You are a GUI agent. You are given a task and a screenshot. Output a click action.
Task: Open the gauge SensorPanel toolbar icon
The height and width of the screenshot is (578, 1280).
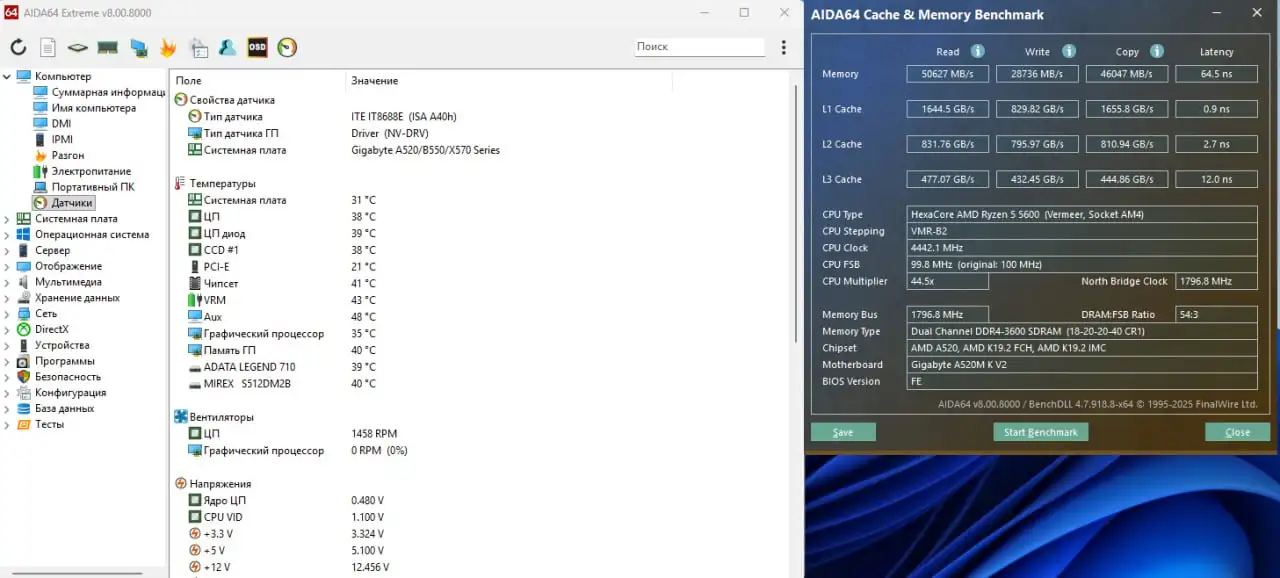(287, 47)
